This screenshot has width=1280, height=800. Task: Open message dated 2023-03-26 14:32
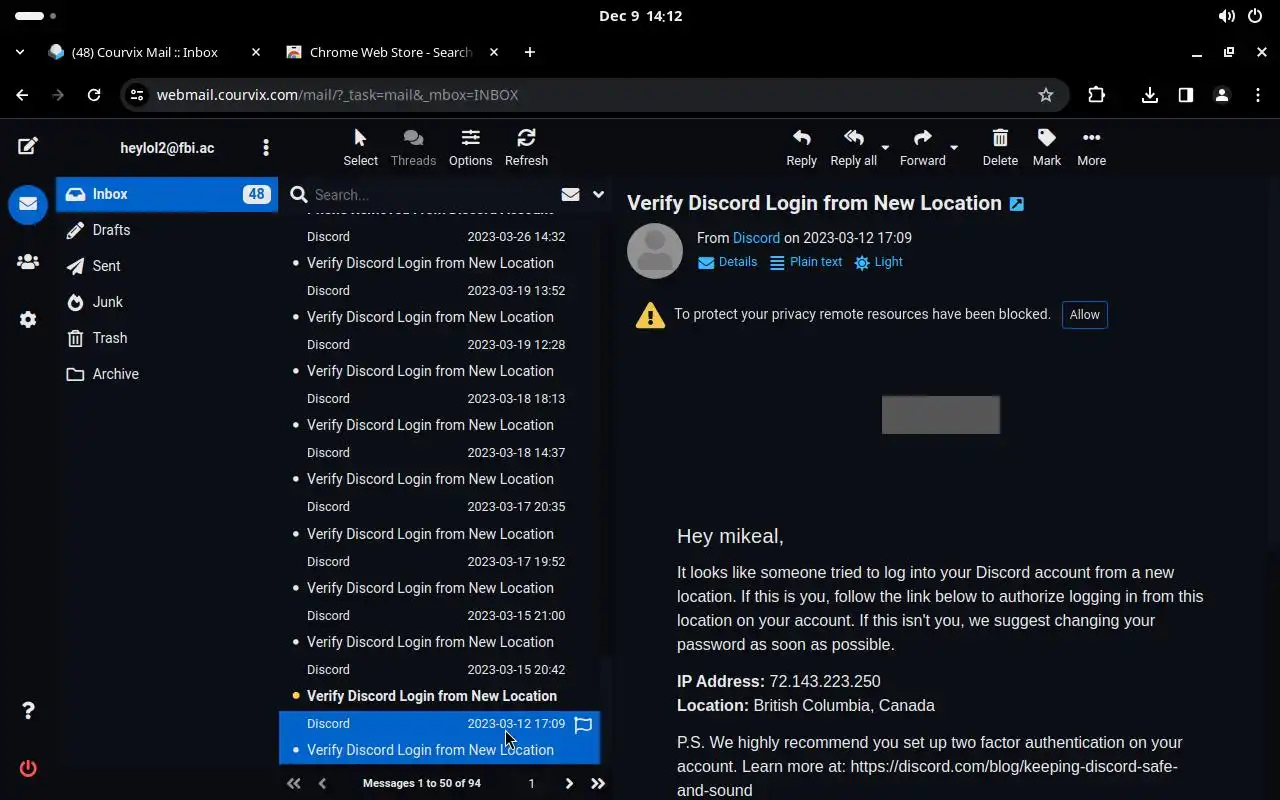pos(440,250)
